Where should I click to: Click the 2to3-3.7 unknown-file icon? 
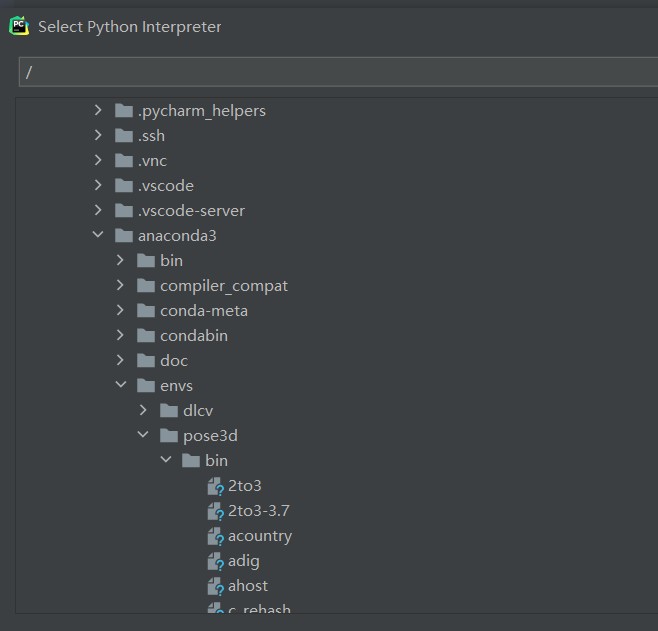[216, 511]
